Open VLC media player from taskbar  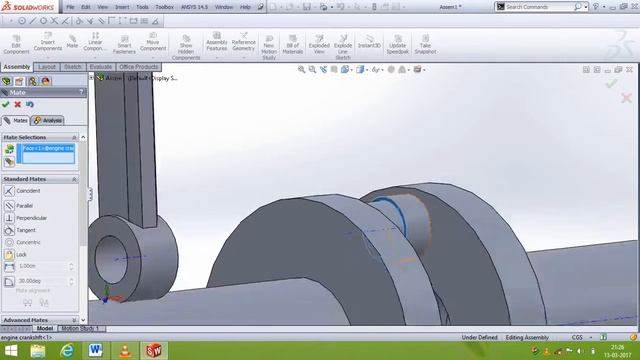[125, 351]
